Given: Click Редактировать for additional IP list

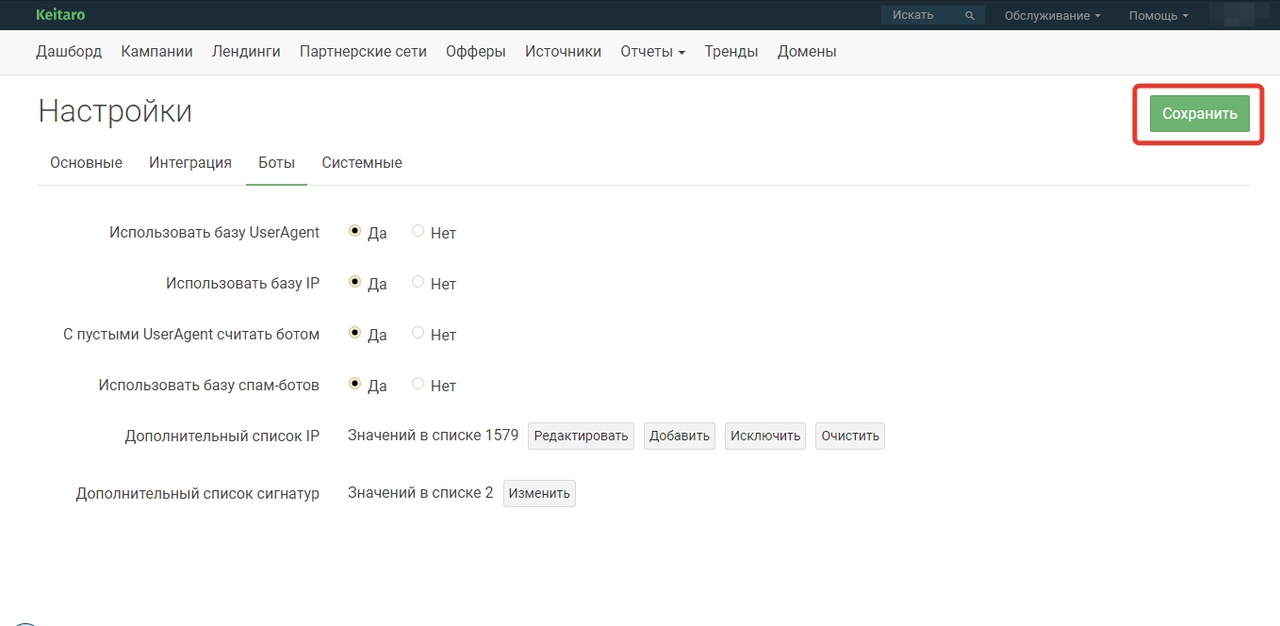Looking at the screenshot, I should [581, 436].
